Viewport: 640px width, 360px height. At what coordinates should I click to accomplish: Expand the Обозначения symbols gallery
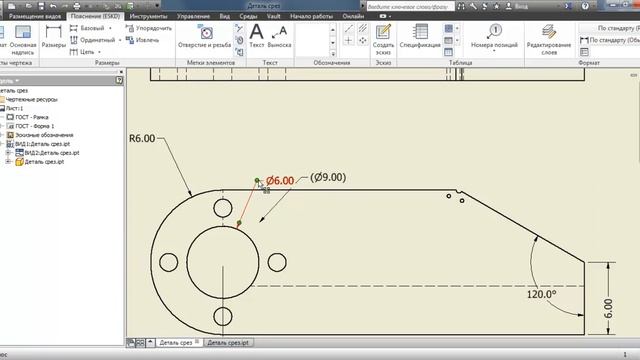coord(333,53)
